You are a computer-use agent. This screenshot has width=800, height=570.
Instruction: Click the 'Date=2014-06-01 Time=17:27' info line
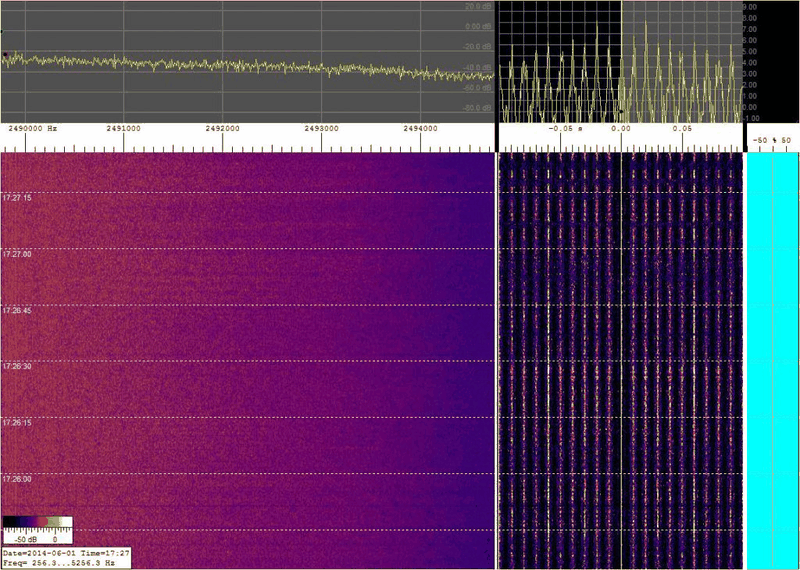[x=66, y=554]
